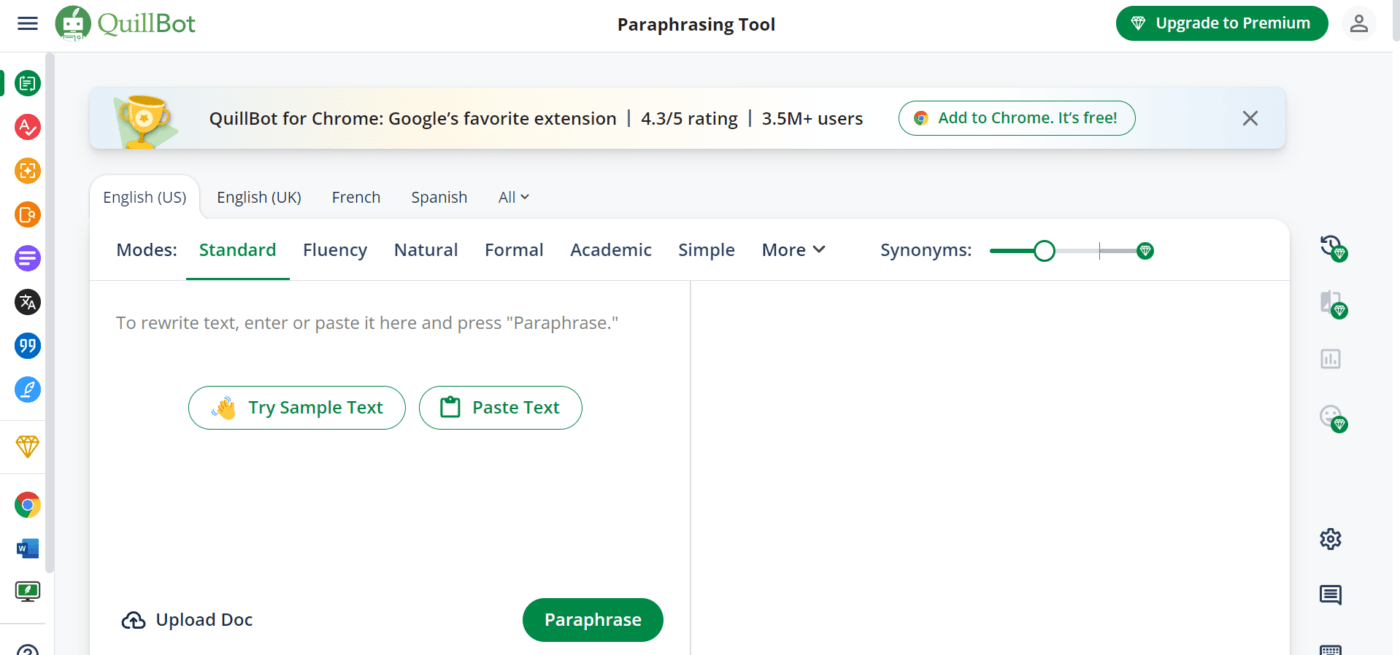Select the Standard paraphrasing mode
The image size is (1400, 655).
click(x=238, y=250)
